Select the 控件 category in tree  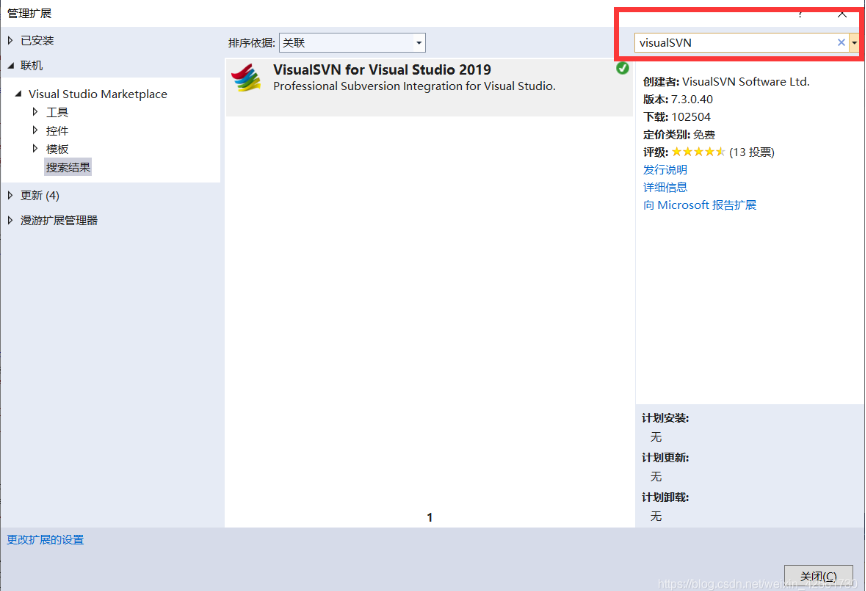(x=57, y=131)
